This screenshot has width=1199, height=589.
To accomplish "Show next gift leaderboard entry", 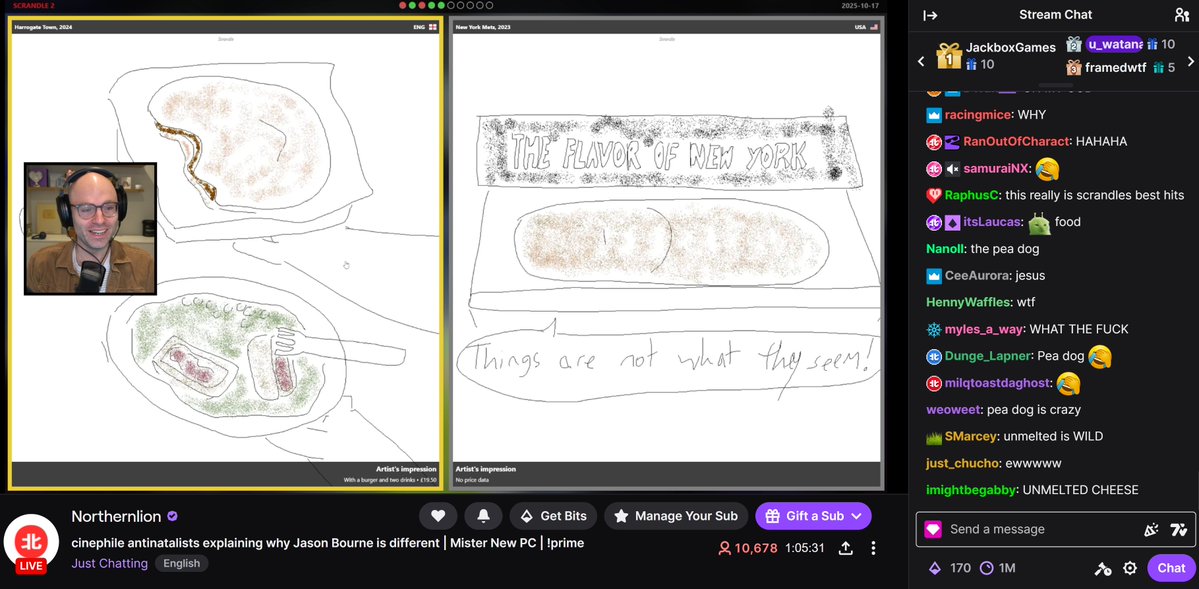I will pyautogui.click(x=1191, y=61).
